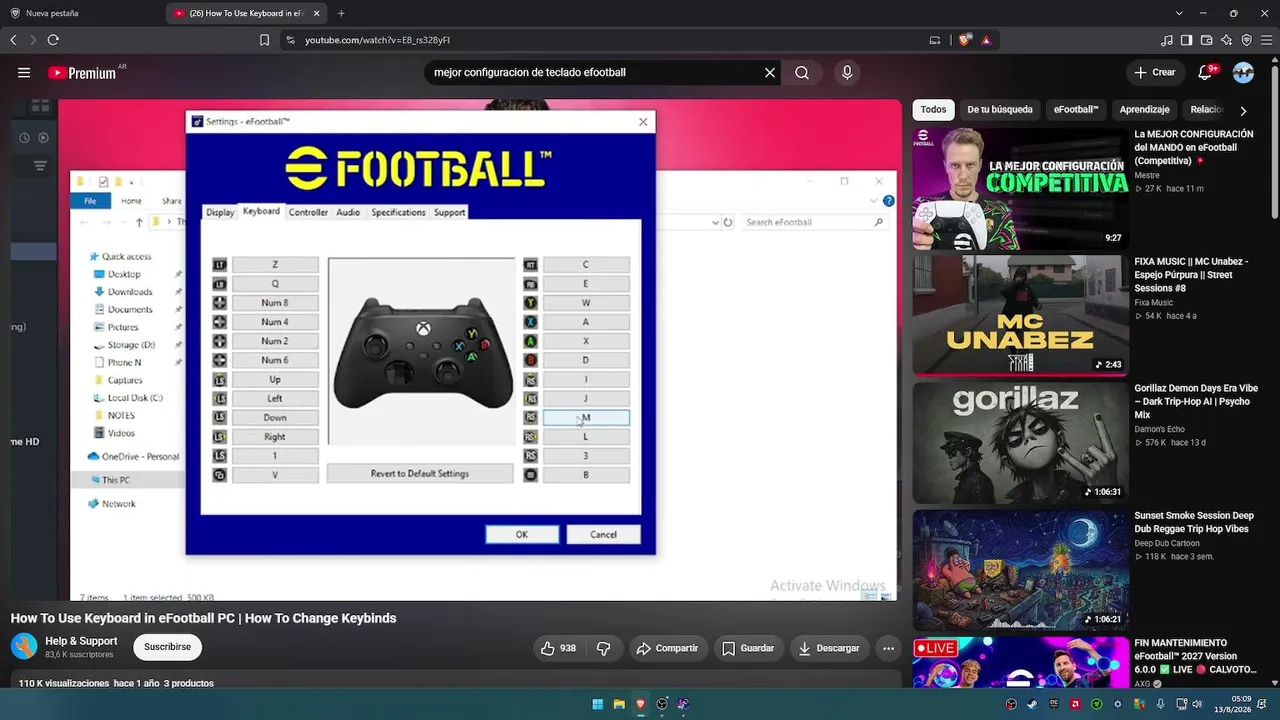Open the MC Unabez video thumbnail
The image size is (1280, 720).
pyautogui.click(x=1020, y=315)
